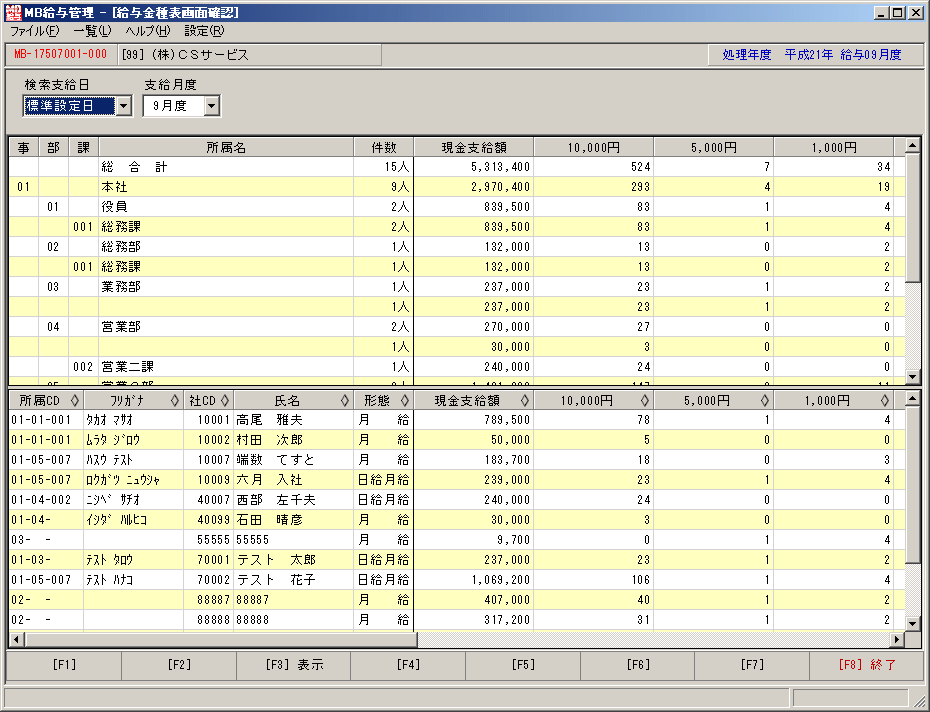Select the 業務部 row
Image resolution: width=930 pixels, height=712 pixels.
coord(457,287)
